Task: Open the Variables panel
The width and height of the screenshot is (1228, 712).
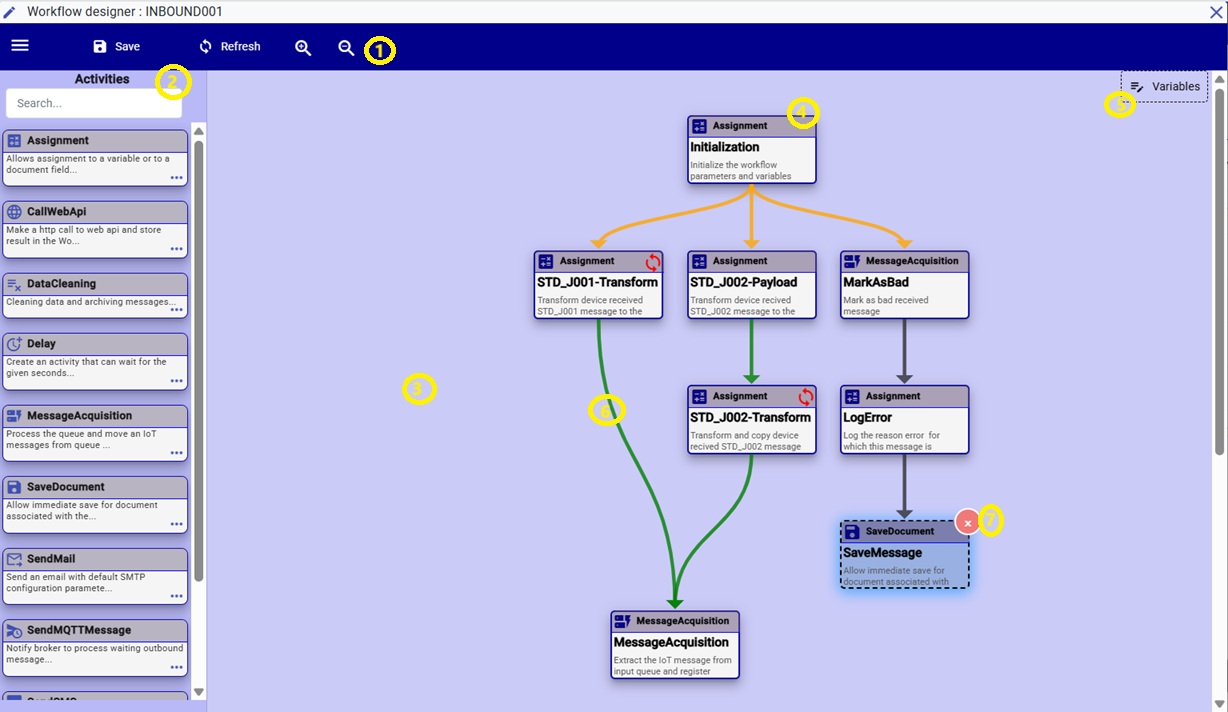Action: point(1164,87)
